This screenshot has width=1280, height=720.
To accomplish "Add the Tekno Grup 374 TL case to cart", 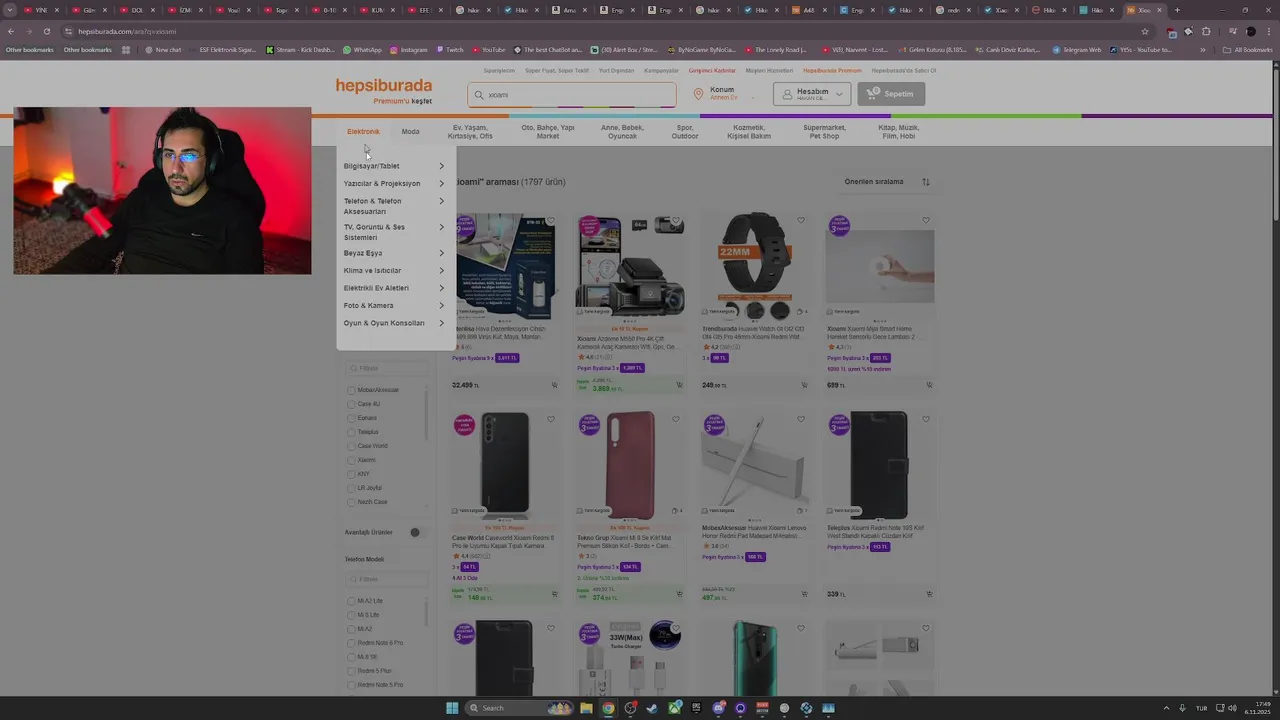I will 679,594.
